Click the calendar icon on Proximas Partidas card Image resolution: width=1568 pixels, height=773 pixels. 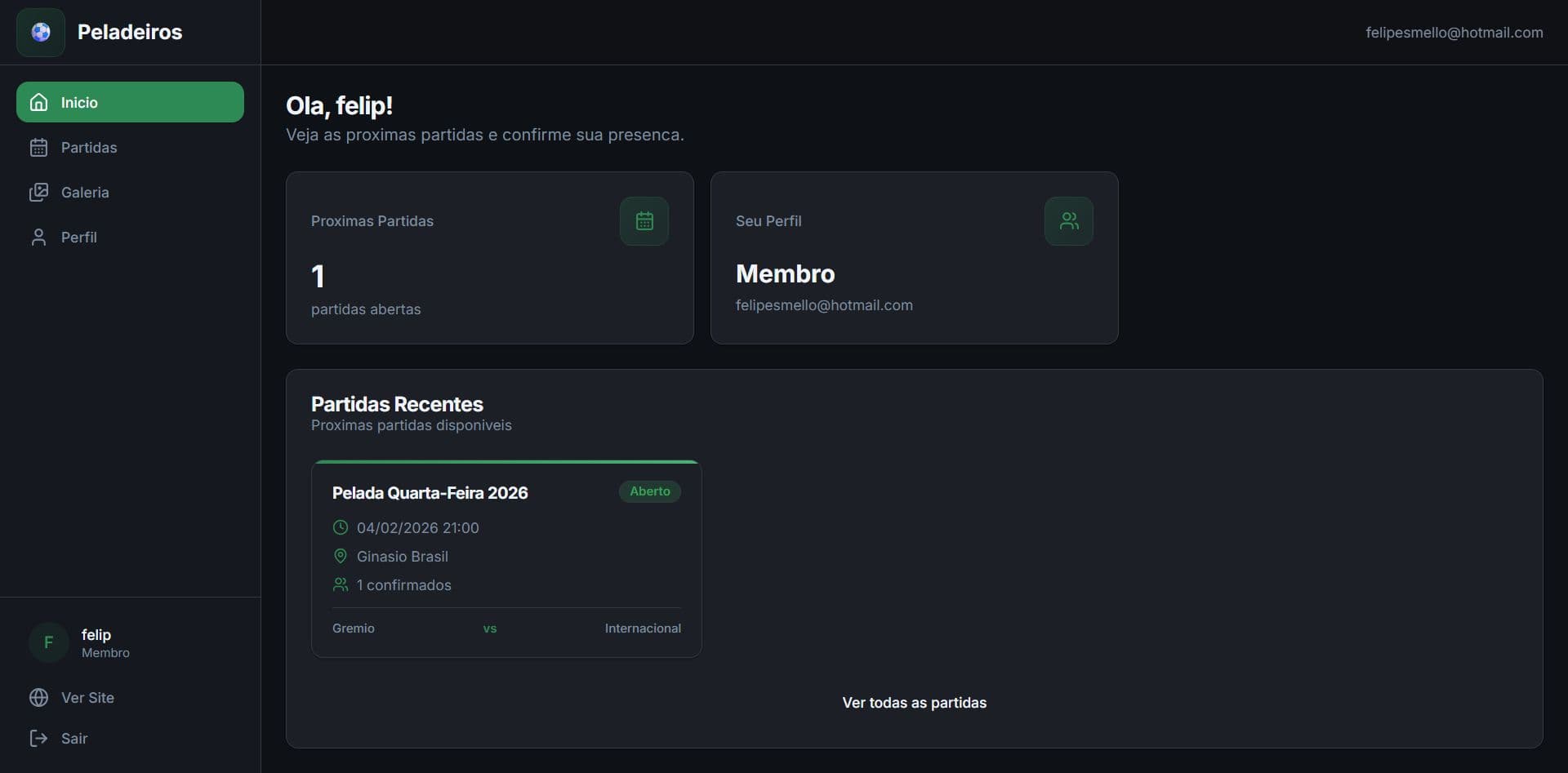644,220
